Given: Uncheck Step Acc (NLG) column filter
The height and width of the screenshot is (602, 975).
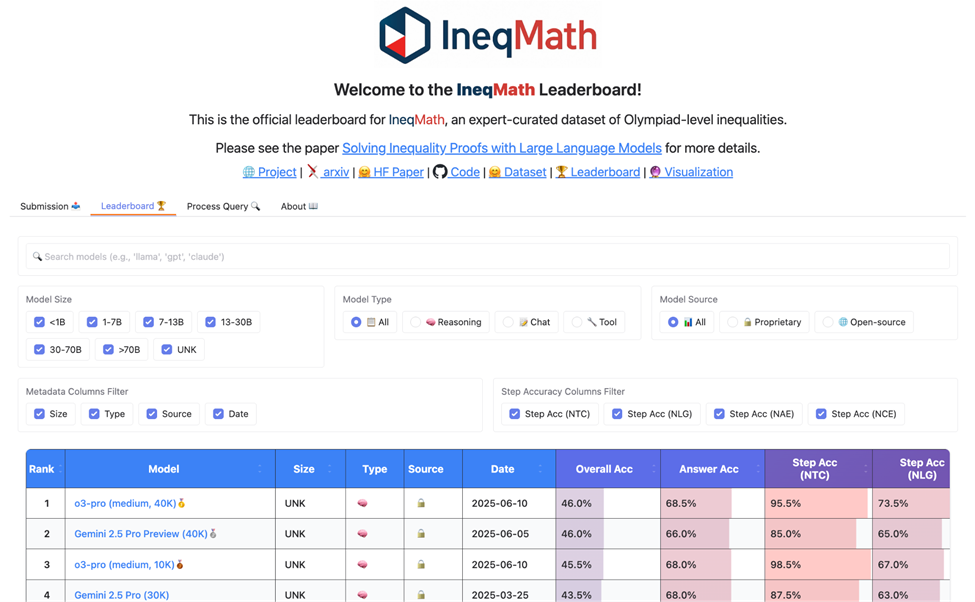Looking at the screenshot, I should click(617, 414).
